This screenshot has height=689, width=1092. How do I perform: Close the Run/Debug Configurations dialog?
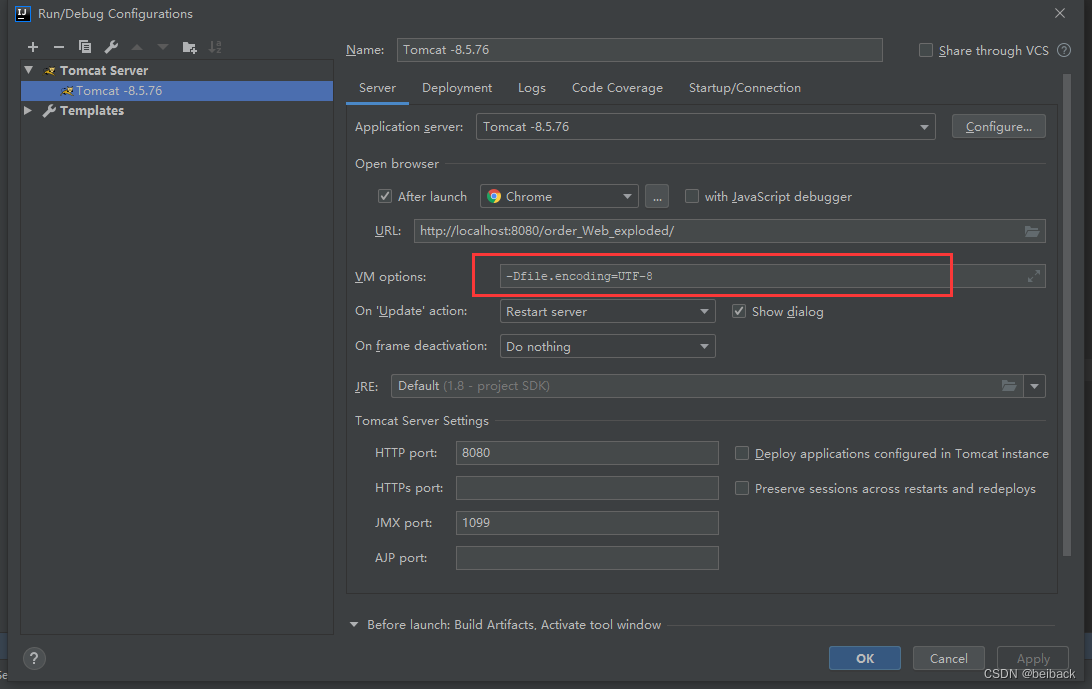1060,13
